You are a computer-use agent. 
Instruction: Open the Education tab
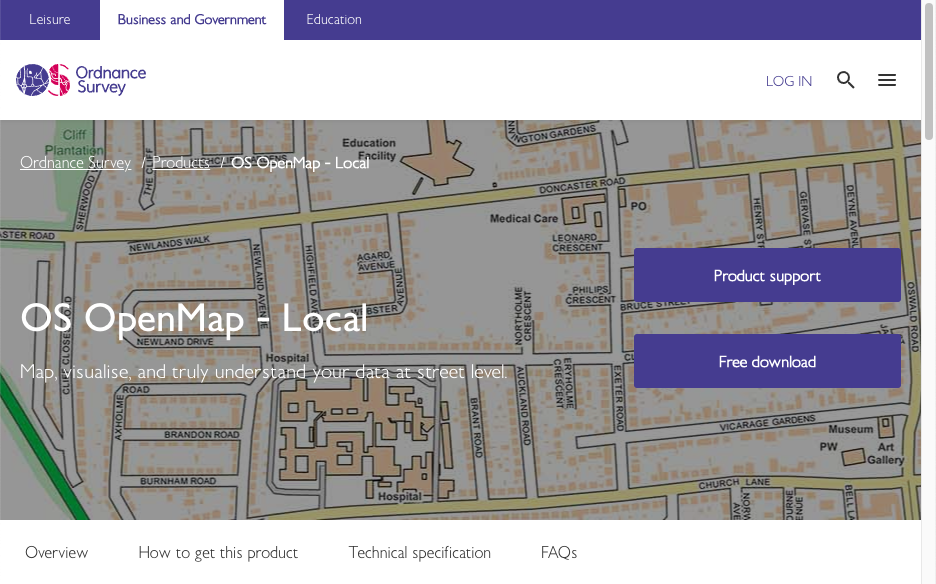pos(334,20)
